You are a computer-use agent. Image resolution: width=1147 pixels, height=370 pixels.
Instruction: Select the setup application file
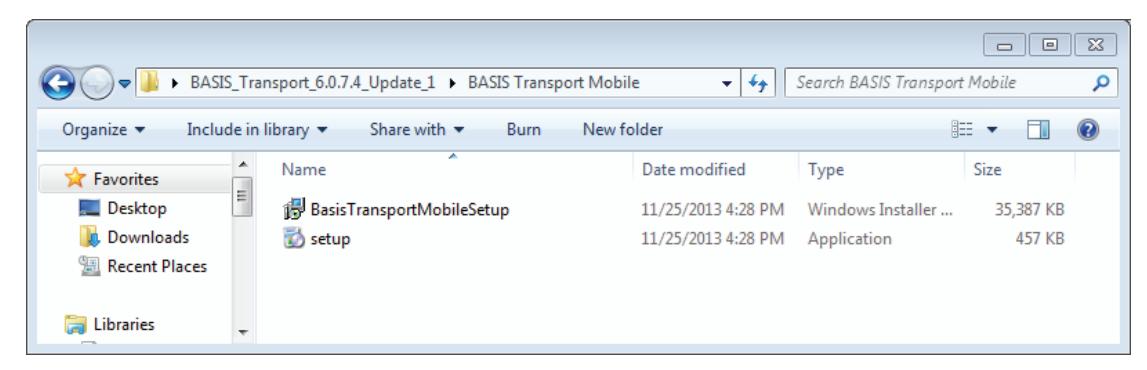(316, 238)
